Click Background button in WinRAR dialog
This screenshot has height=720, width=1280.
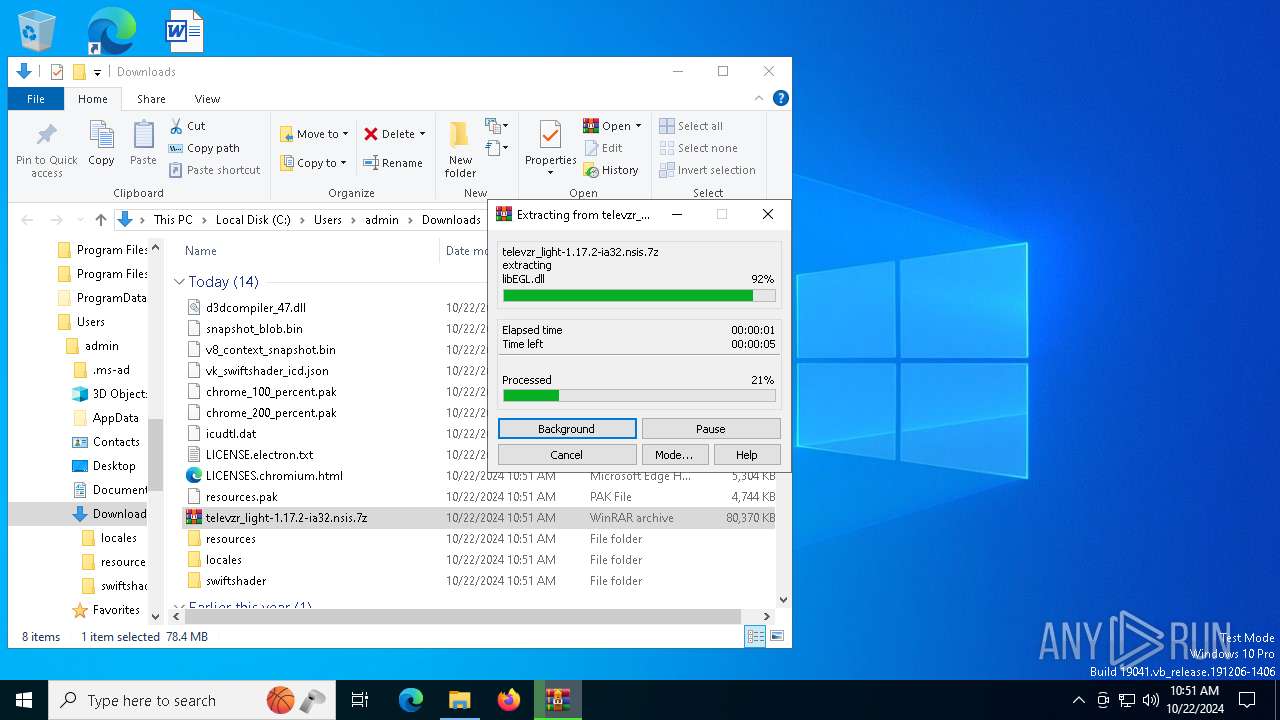567,429
